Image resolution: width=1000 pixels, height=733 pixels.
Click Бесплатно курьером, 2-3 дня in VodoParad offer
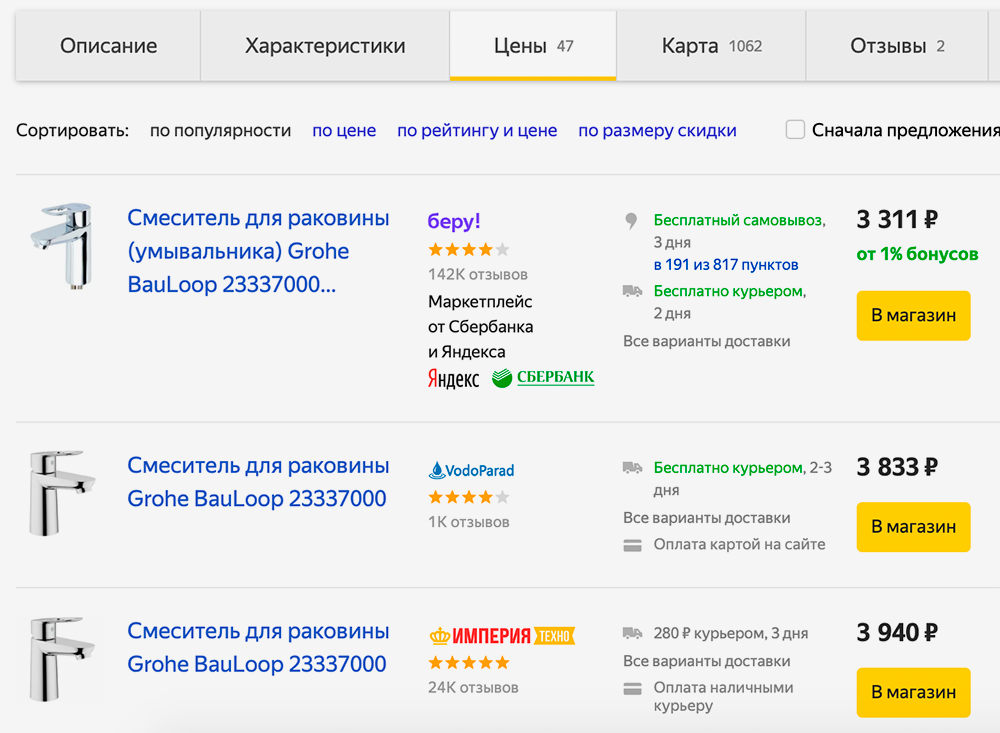coord(742,478)
